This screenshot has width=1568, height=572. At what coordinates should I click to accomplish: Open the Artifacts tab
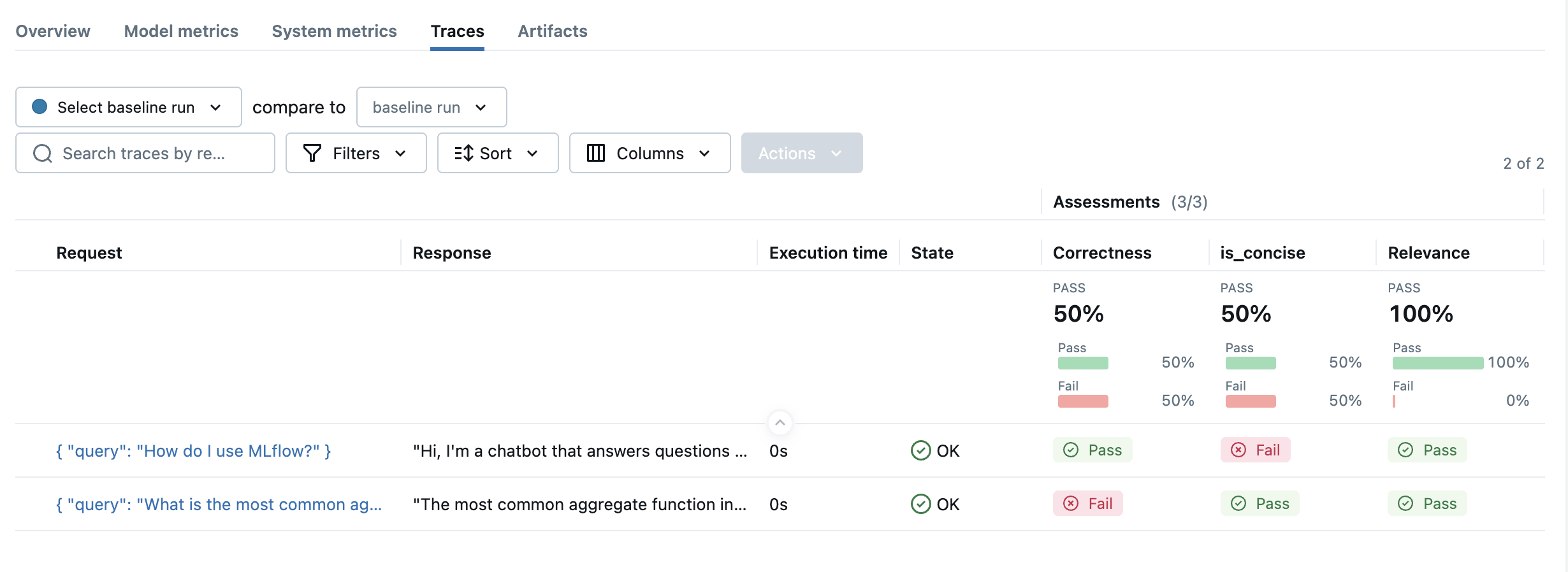(x=552, y=31)
